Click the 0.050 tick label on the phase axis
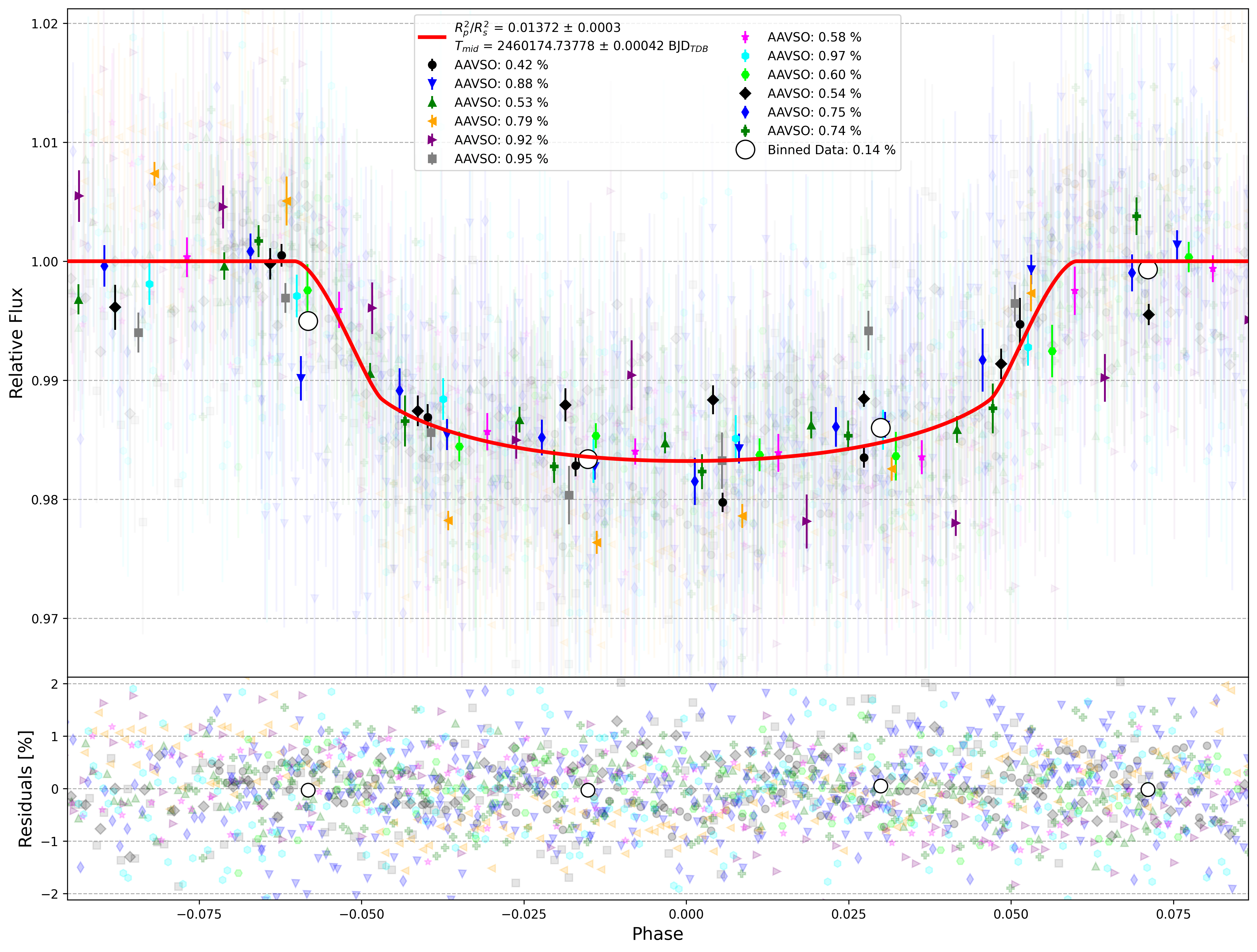 click(1012, 914)
